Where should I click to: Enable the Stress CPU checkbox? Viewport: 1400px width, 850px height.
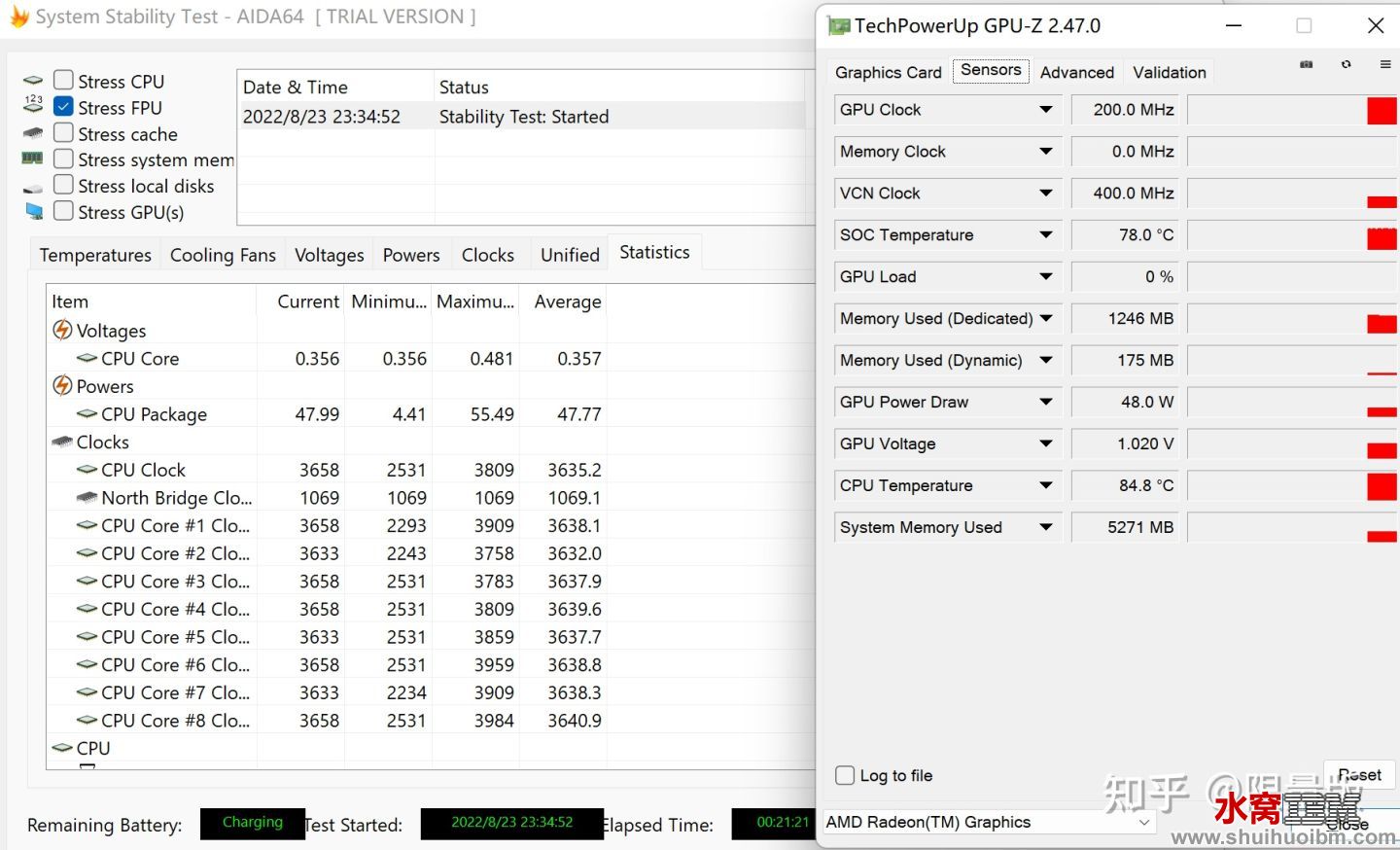pos(63,80)
